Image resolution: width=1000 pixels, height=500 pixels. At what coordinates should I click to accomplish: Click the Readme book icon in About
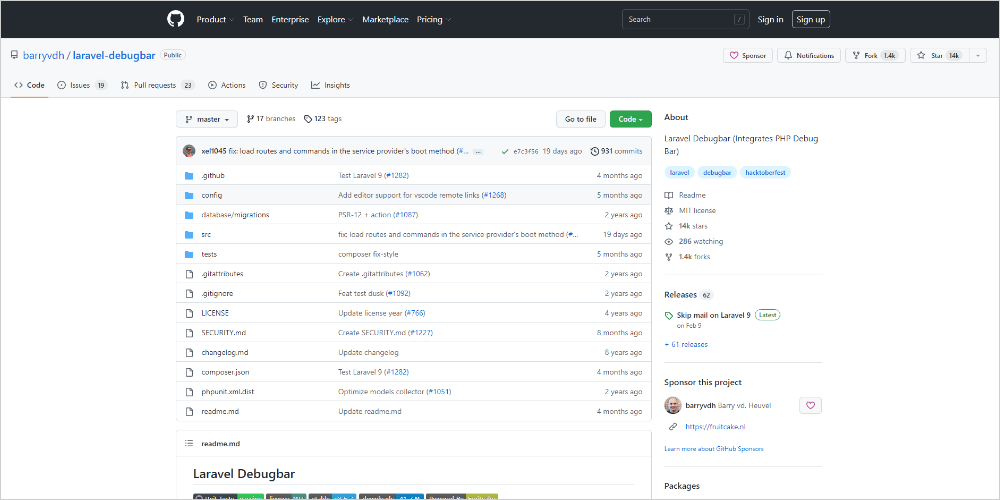[668, 195]
